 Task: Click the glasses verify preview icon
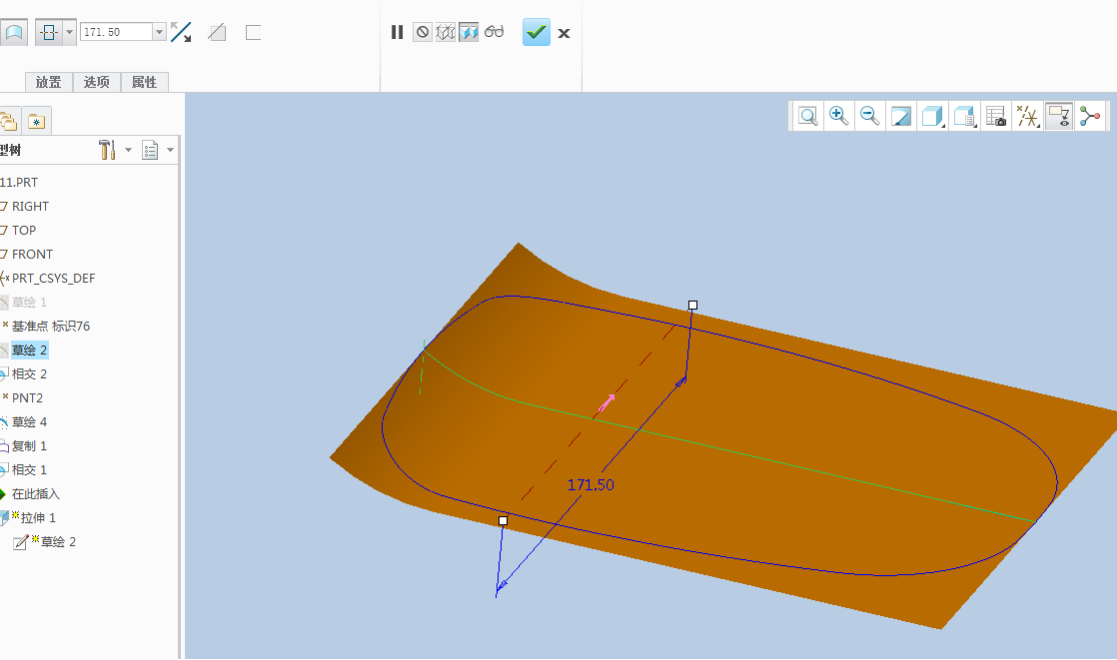pyautogui.click(x=494, y=31)
